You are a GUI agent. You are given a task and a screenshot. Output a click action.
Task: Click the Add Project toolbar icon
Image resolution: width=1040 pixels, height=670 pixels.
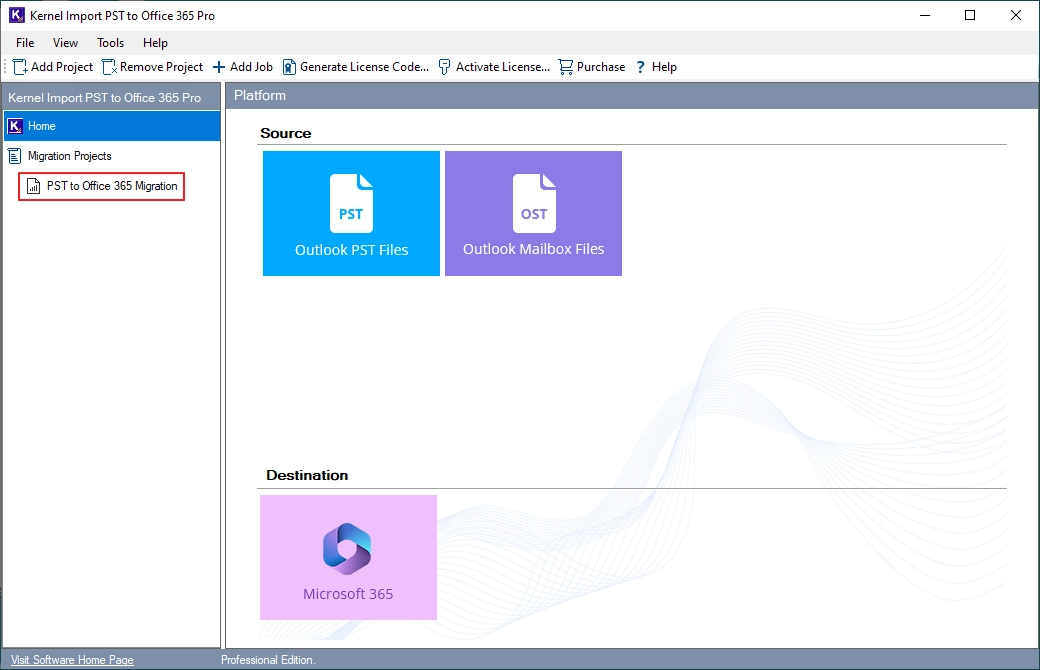(x=20, y=67)
